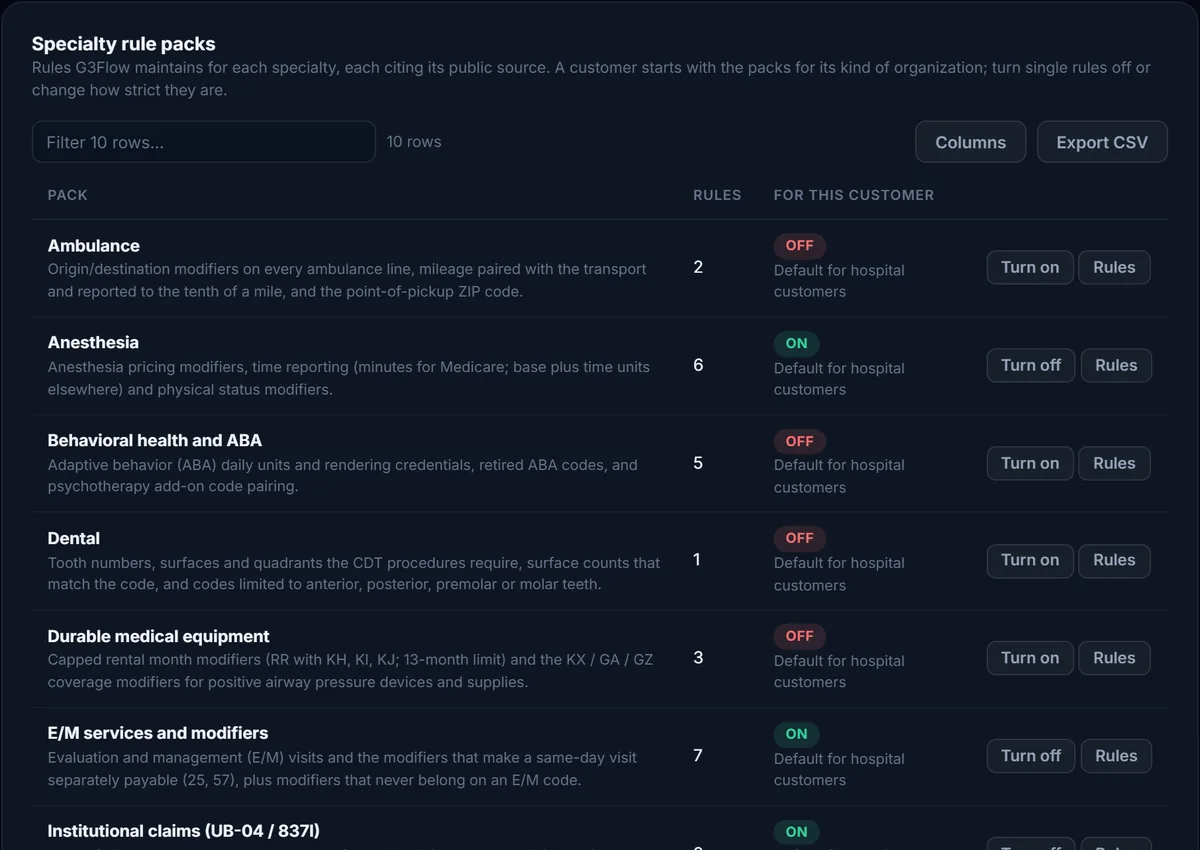The height and width of the screenshot is (850, 1200).
Task: View Rules for Behavioral health and ABA
Action: pyautogui.click(x=1114, y=463)
